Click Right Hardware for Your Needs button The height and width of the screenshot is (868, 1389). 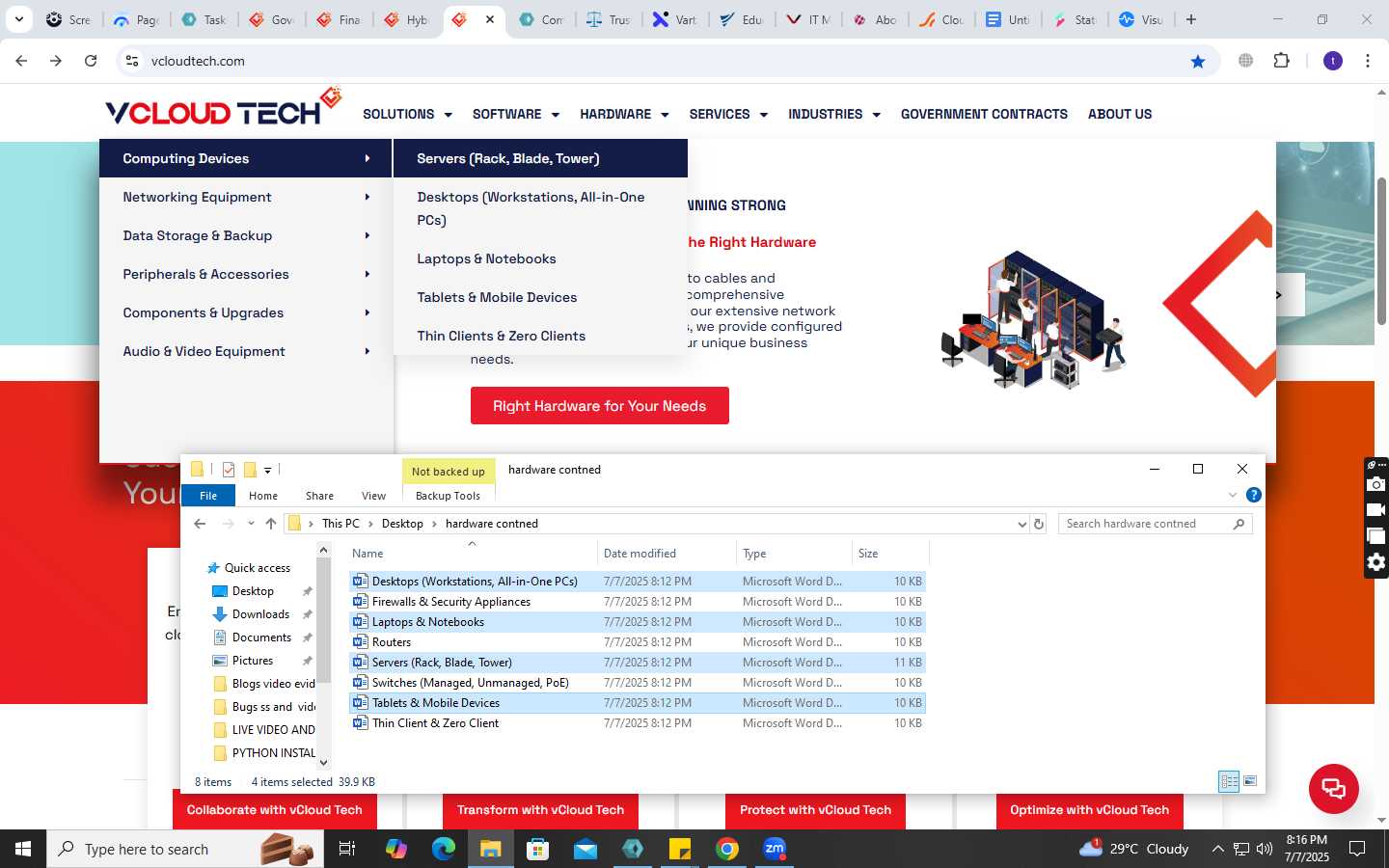tap(600, 406)
